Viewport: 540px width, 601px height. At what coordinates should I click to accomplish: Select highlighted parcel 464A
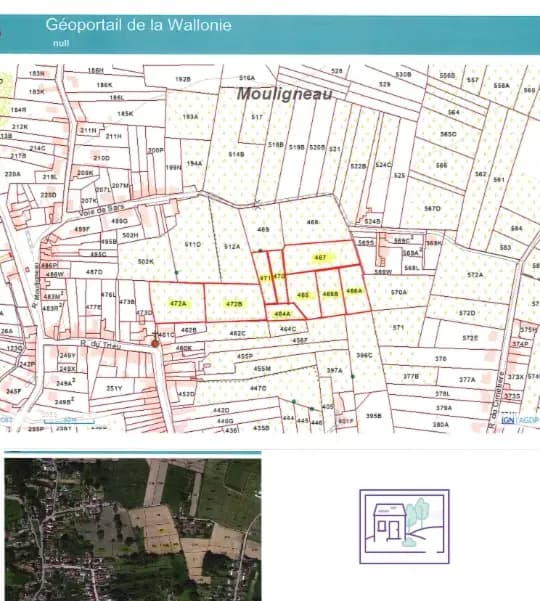[282, 314]
